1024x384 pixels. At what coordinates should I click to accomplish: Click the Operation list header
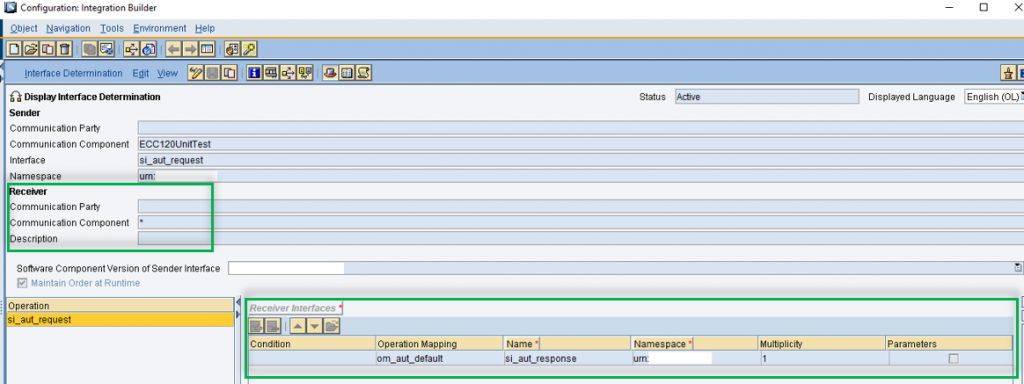(x=120, y=306)
